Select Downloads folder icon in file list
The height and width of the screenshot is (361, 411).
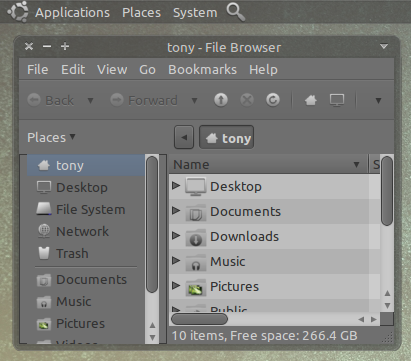195,237
